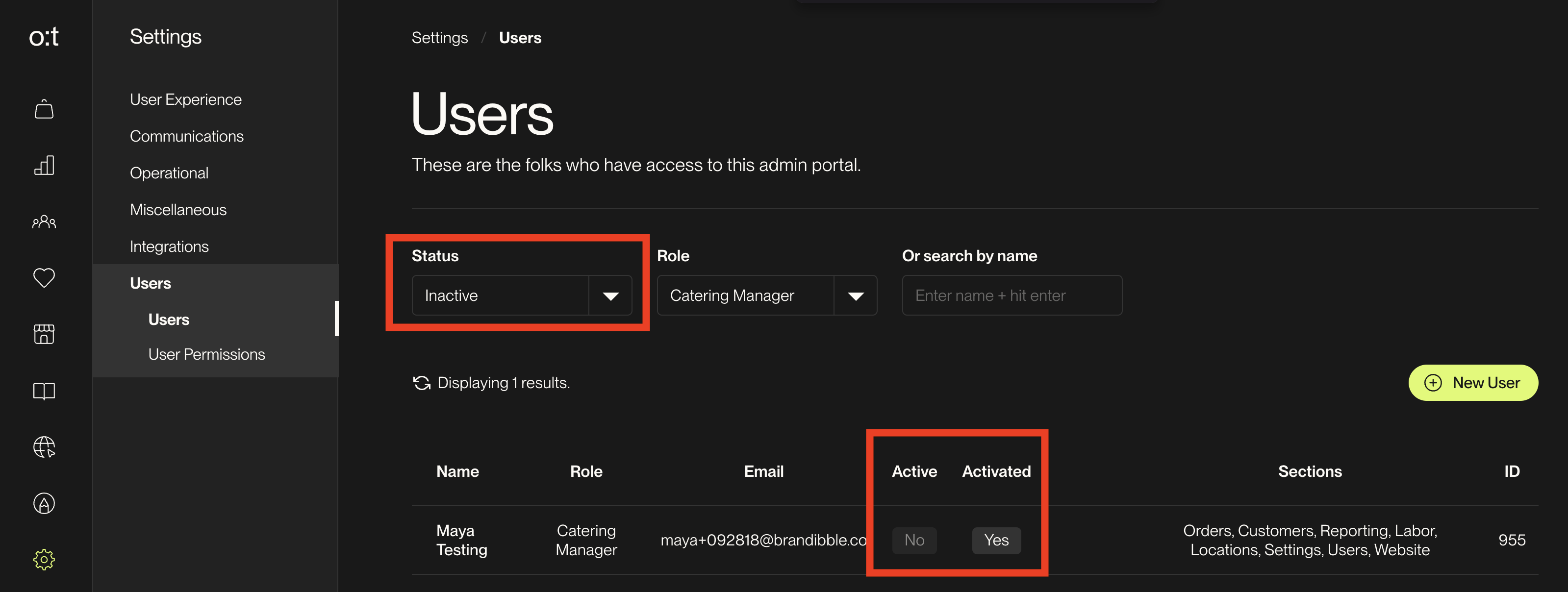Image resolution: width=1568 pixels, height=592 pixels.
Task: Click the ID column header
Action: 1512,471
